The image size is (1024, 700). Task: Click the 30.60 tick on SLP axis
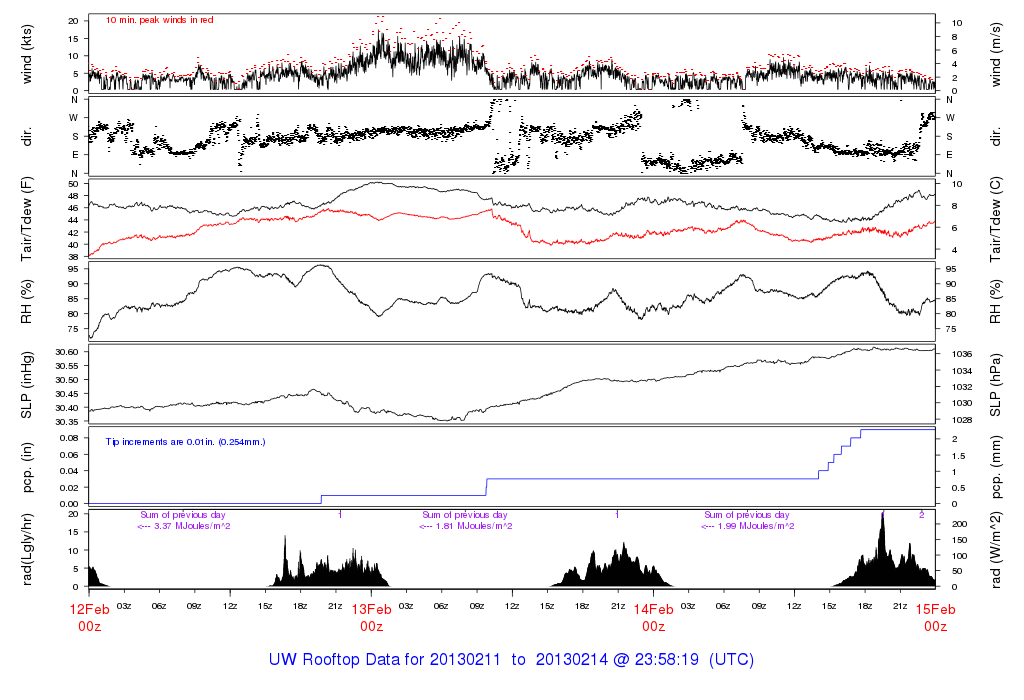(67, 352)
